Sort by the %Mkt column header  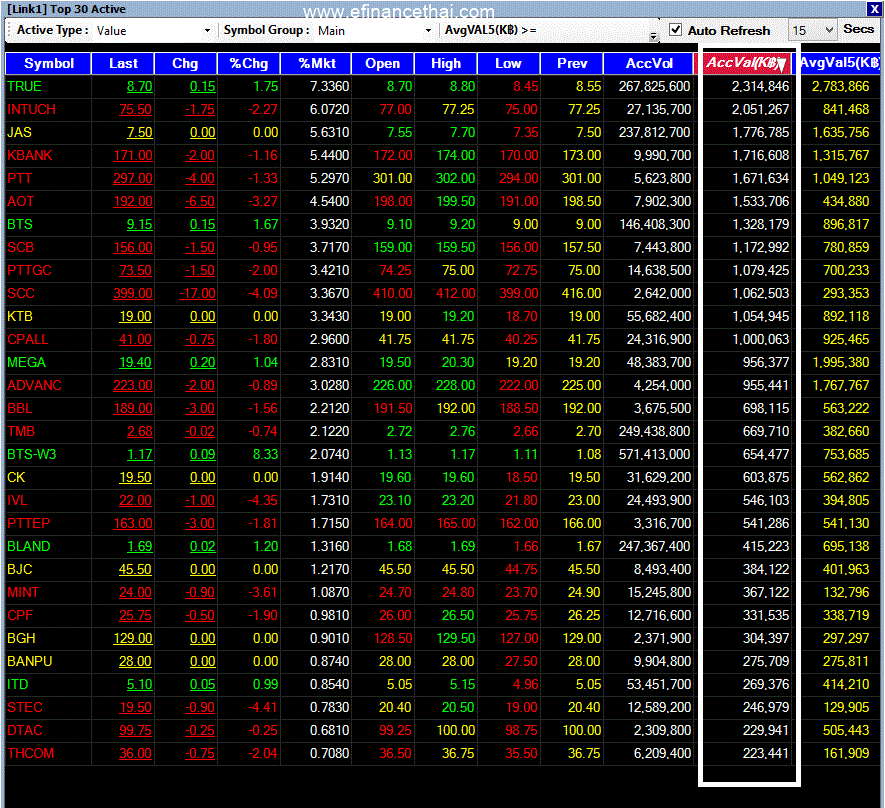[x=317, y=63]
